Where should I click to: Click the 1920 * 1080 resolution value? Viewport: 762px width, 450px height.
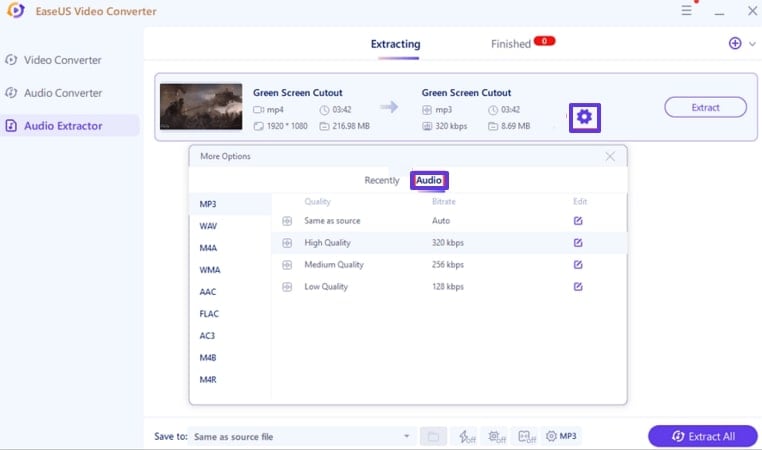287,126
